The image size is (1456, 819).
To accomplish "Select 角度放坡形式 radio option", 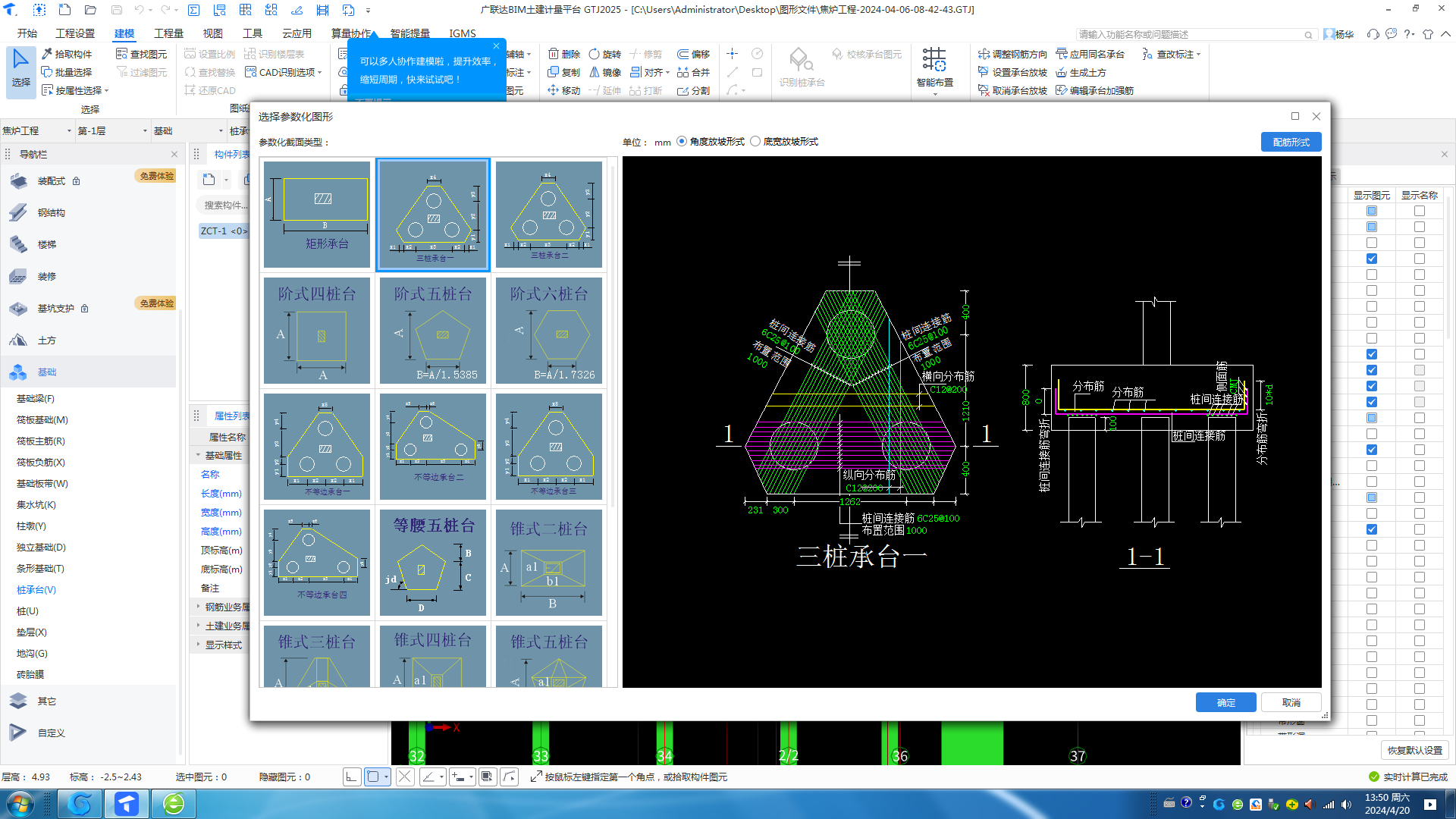I will pos(682,141).
